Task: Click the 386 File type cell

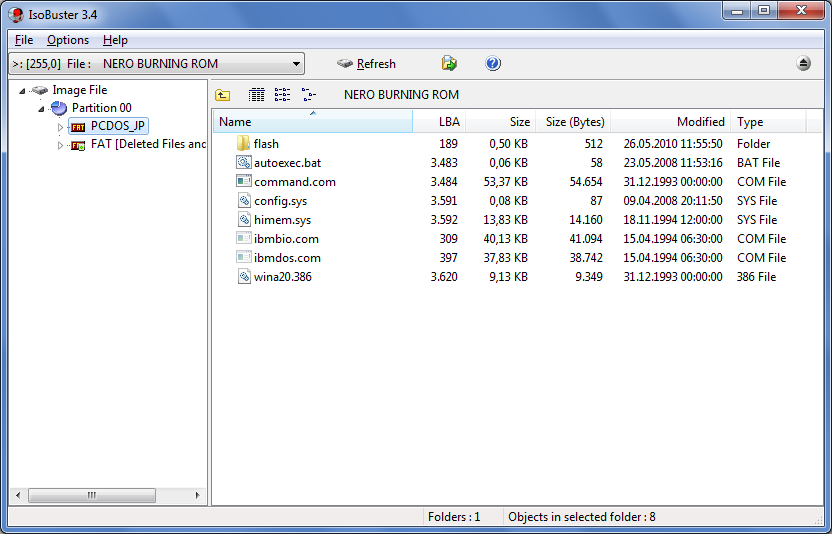Action: click(x=756, y=277)
